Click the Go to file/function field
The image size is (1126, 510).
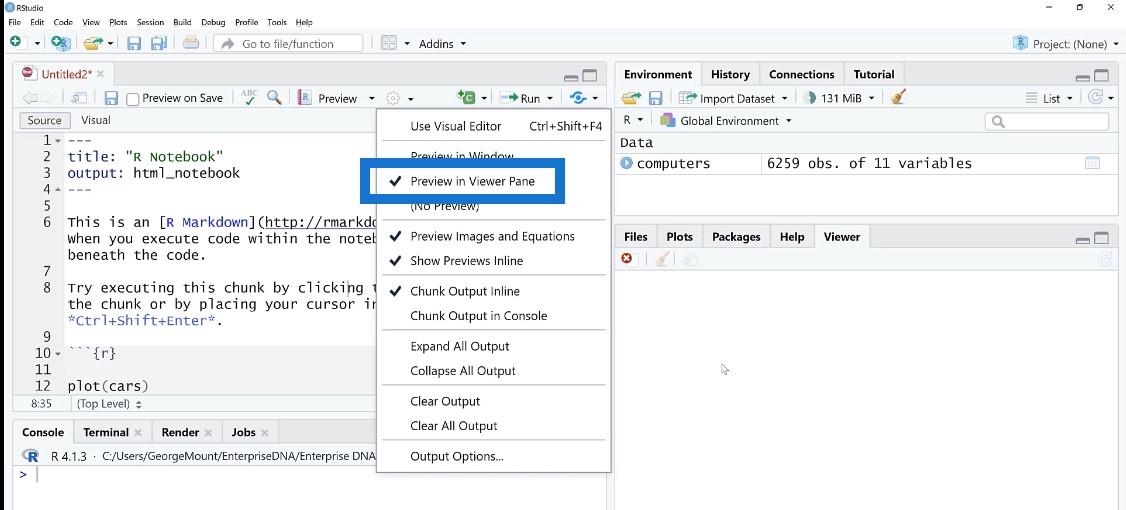coord(288,44)
